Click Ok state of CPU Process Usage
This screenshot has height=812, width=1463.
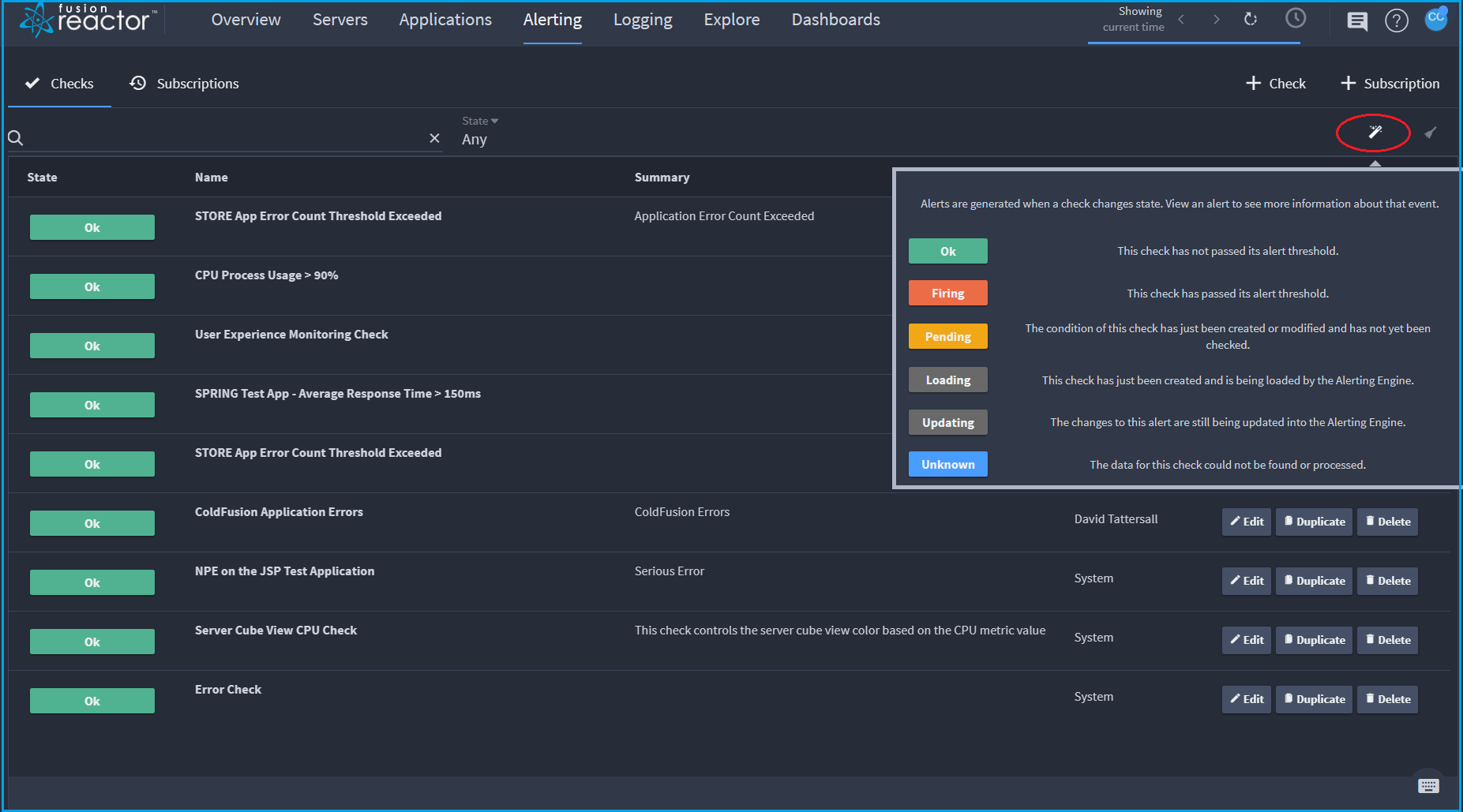tap(92, 286)
